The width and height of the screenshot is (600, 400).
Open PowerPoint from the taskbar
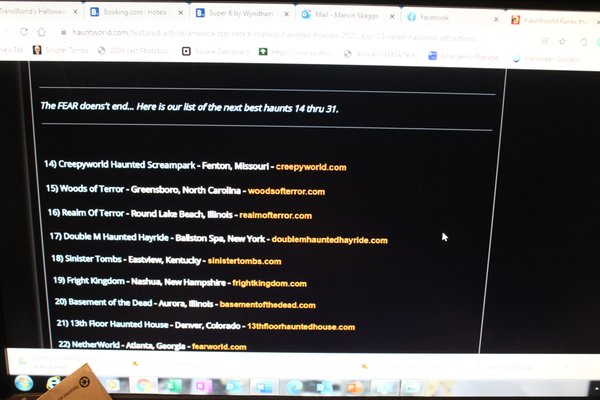354,388
